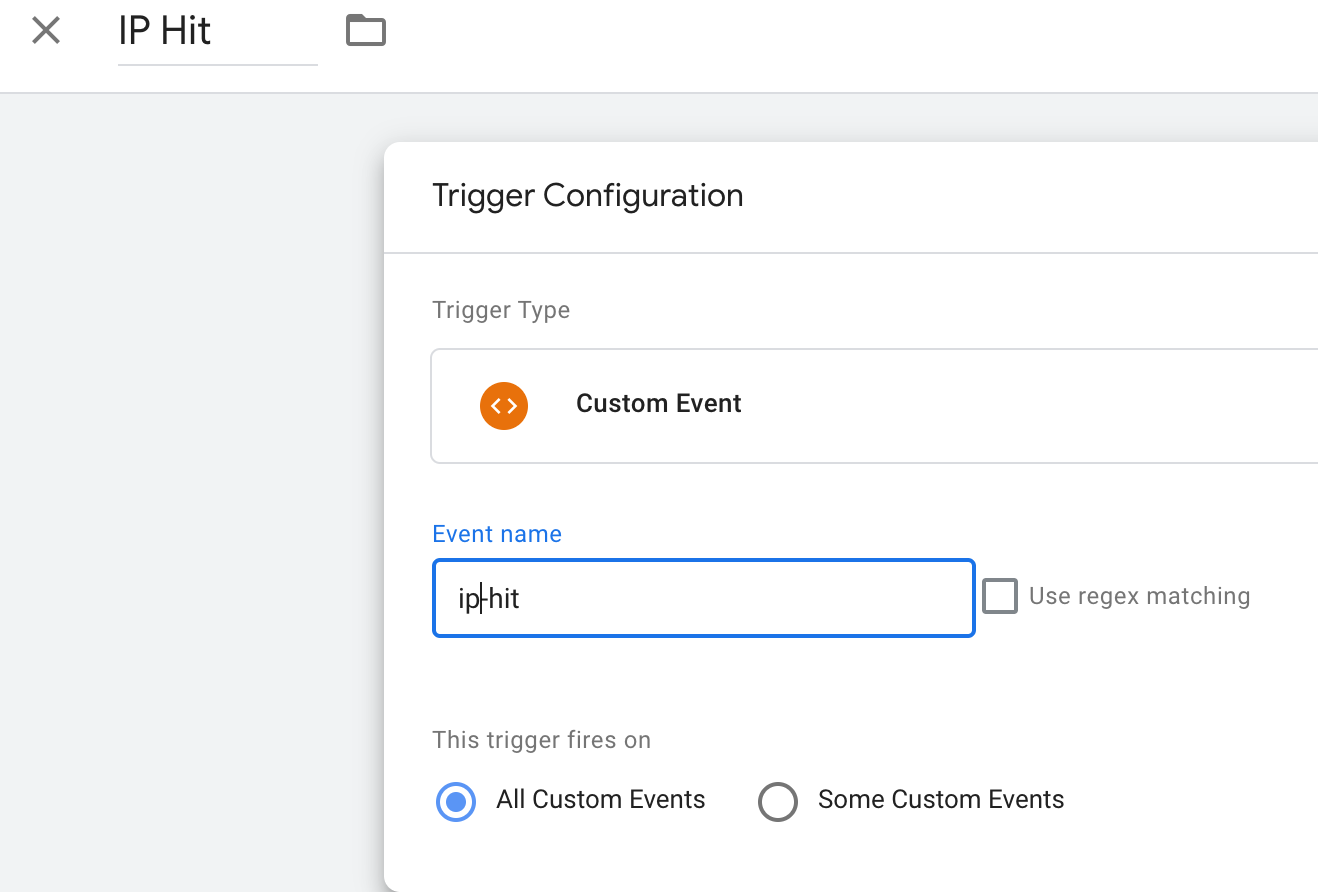Open trigger type chooser via "Custom Event" text
Screen dimensions: 1318x892
(658, 404)
